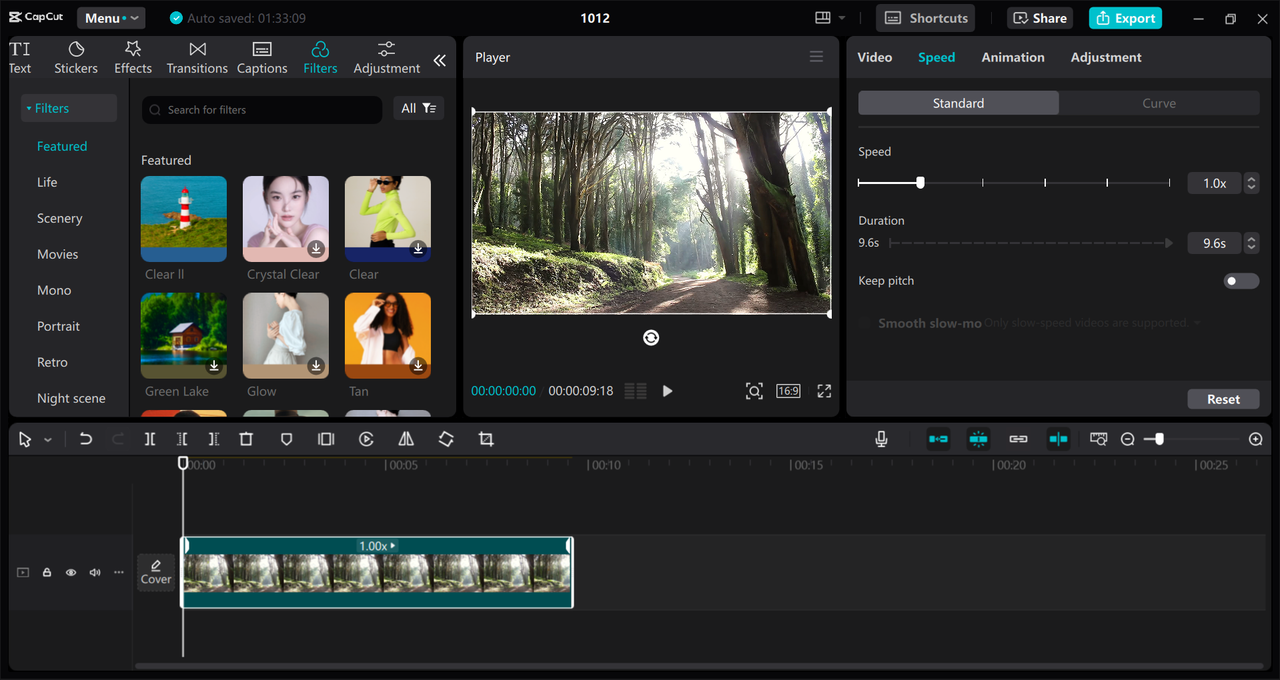Select the Crop tool
The height and width of the screenshot is (680, 1280).
pyautogui.click(x=486, y=439)
